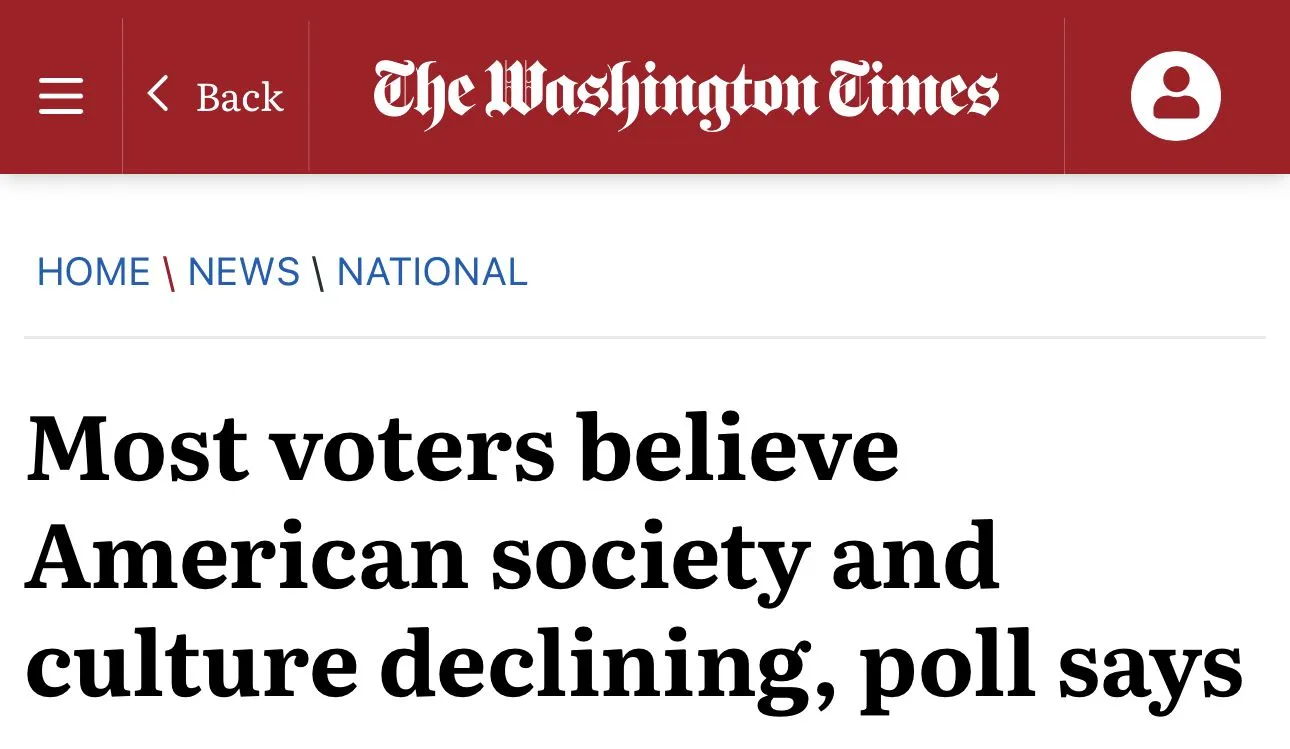Click the divider line under breadcrumbs
Image resolution: width=1290 pixels, height=749 pixels.
(x=645, y=338)
